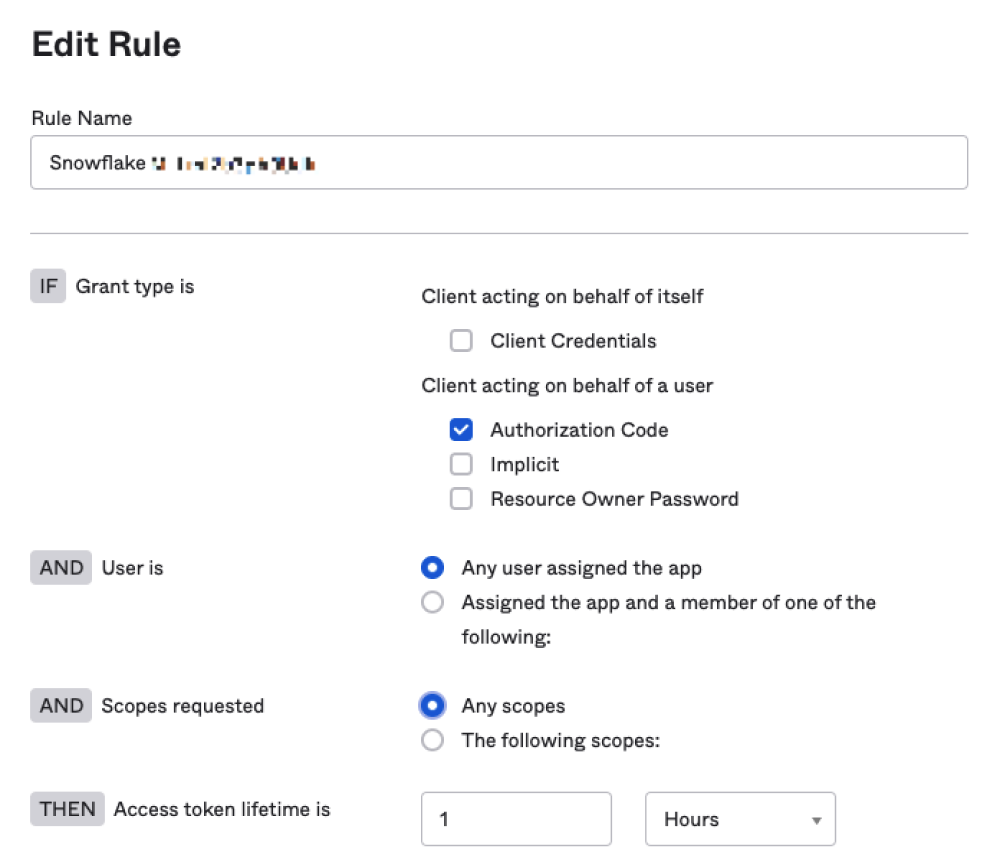Click the AND badge beside User is
1000x862 pixels.
click(60, 567)
